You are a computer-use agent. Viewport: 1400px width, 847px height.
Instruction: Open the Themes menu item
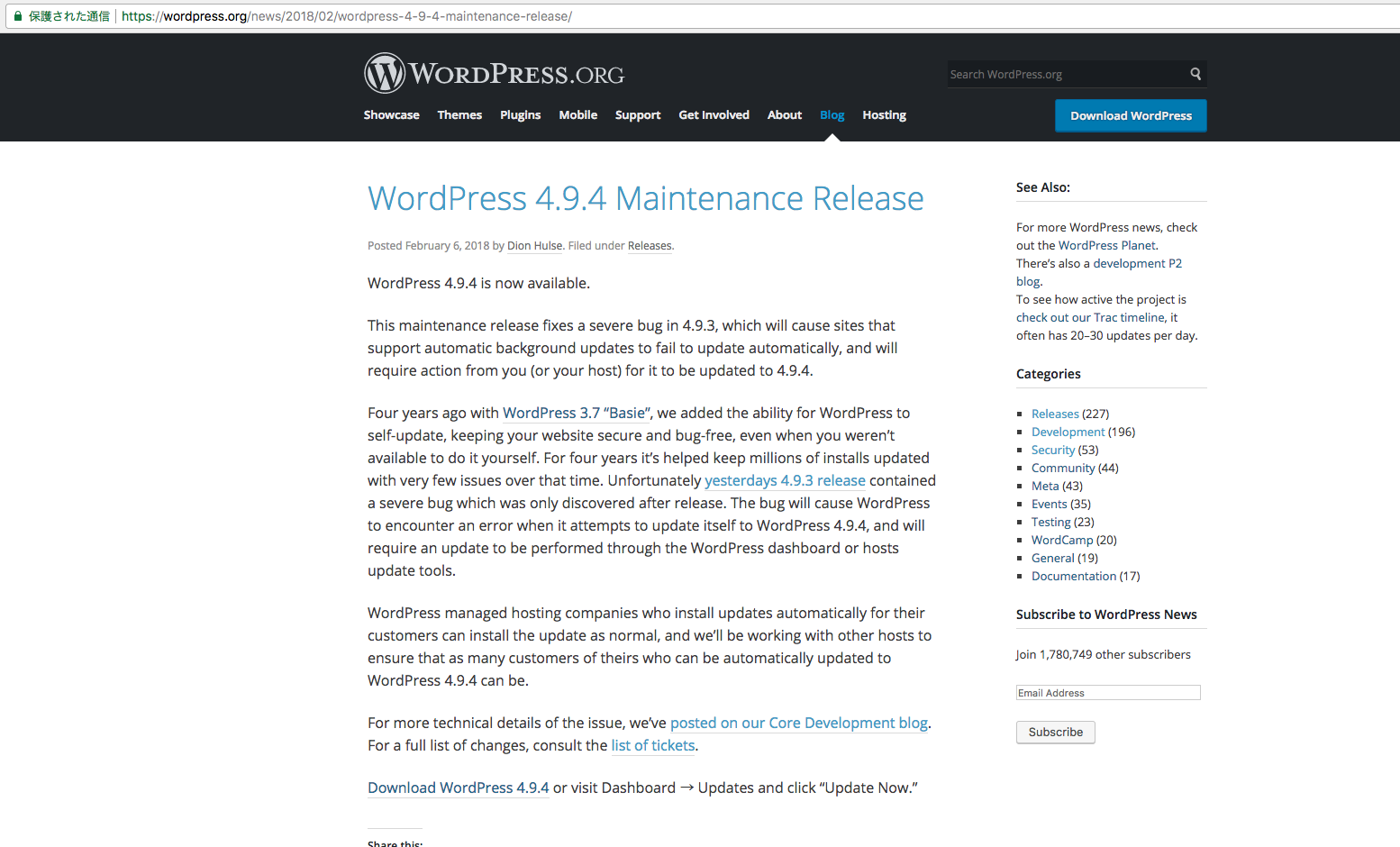click(459, 115)
